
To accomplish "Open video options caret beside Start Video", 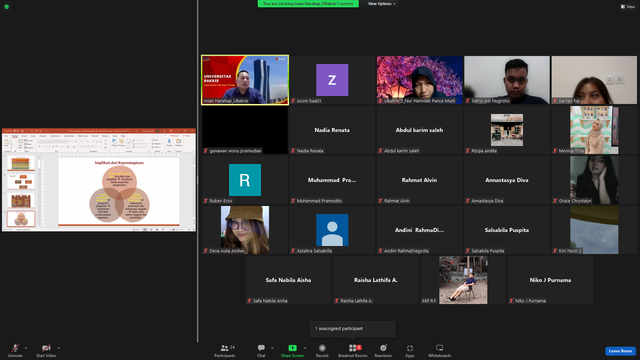I will pos(58,348).
